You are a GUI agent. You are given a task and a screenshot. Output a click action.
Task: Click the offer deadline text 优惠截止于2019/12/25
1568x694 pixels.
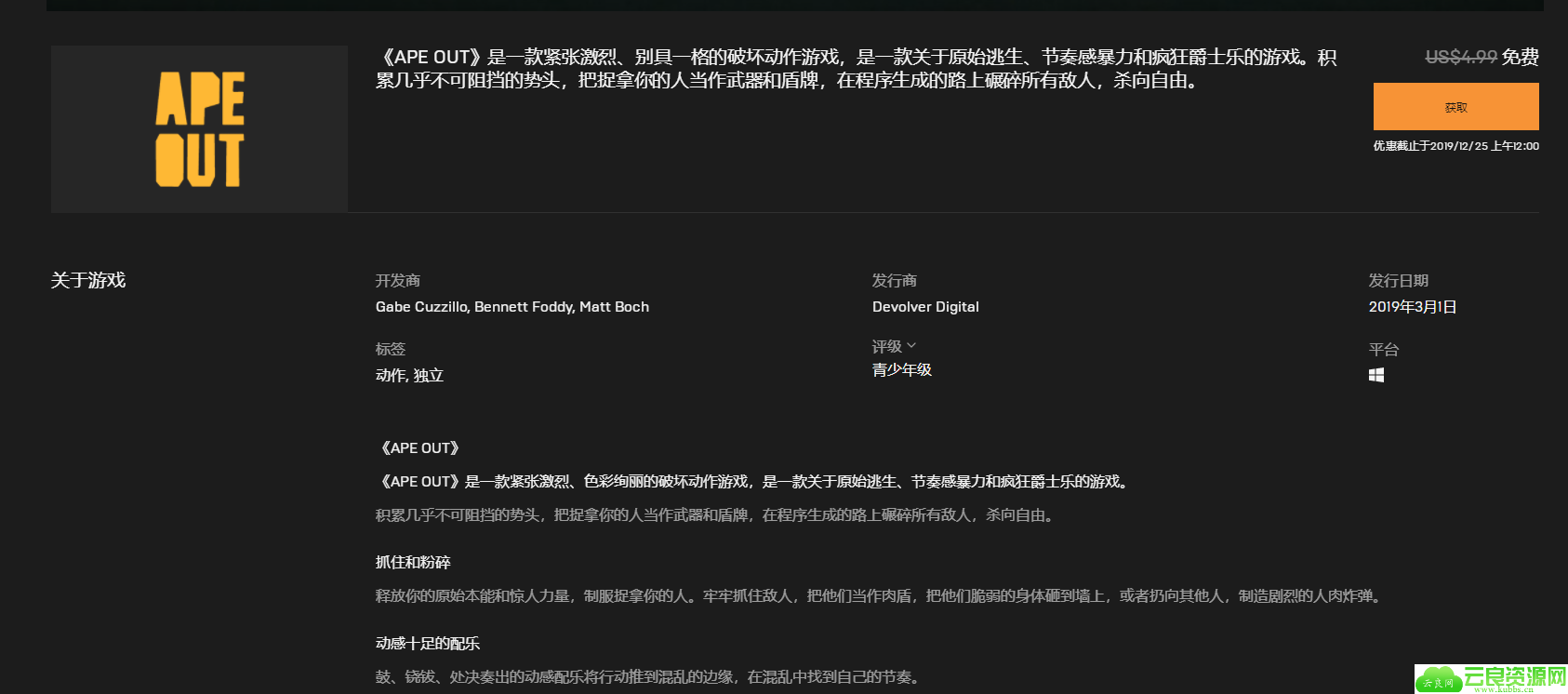[1456, 146]
